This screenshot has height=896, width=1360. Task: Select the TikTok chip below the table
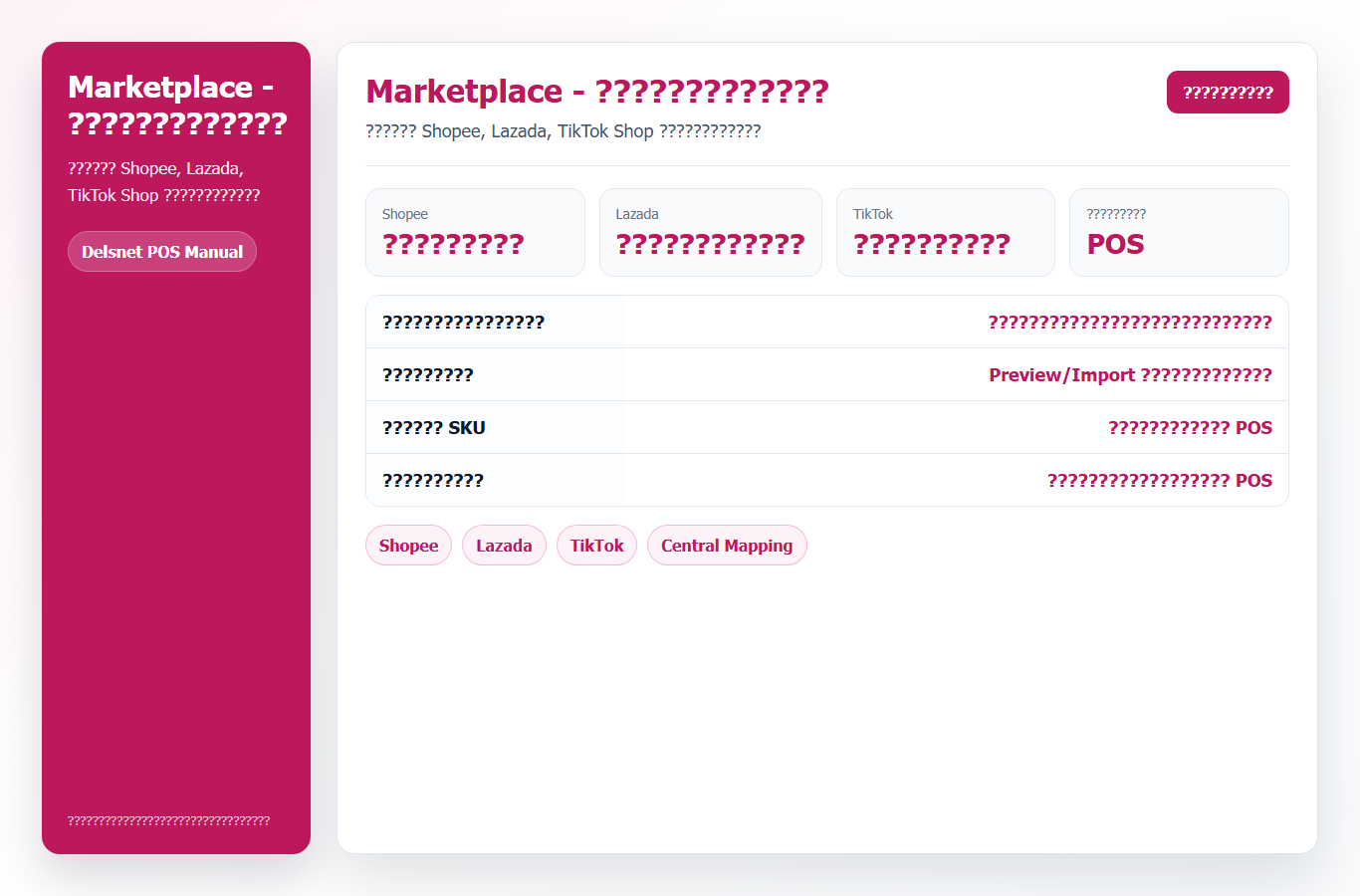pyautogui.click(x=596, y=546)
